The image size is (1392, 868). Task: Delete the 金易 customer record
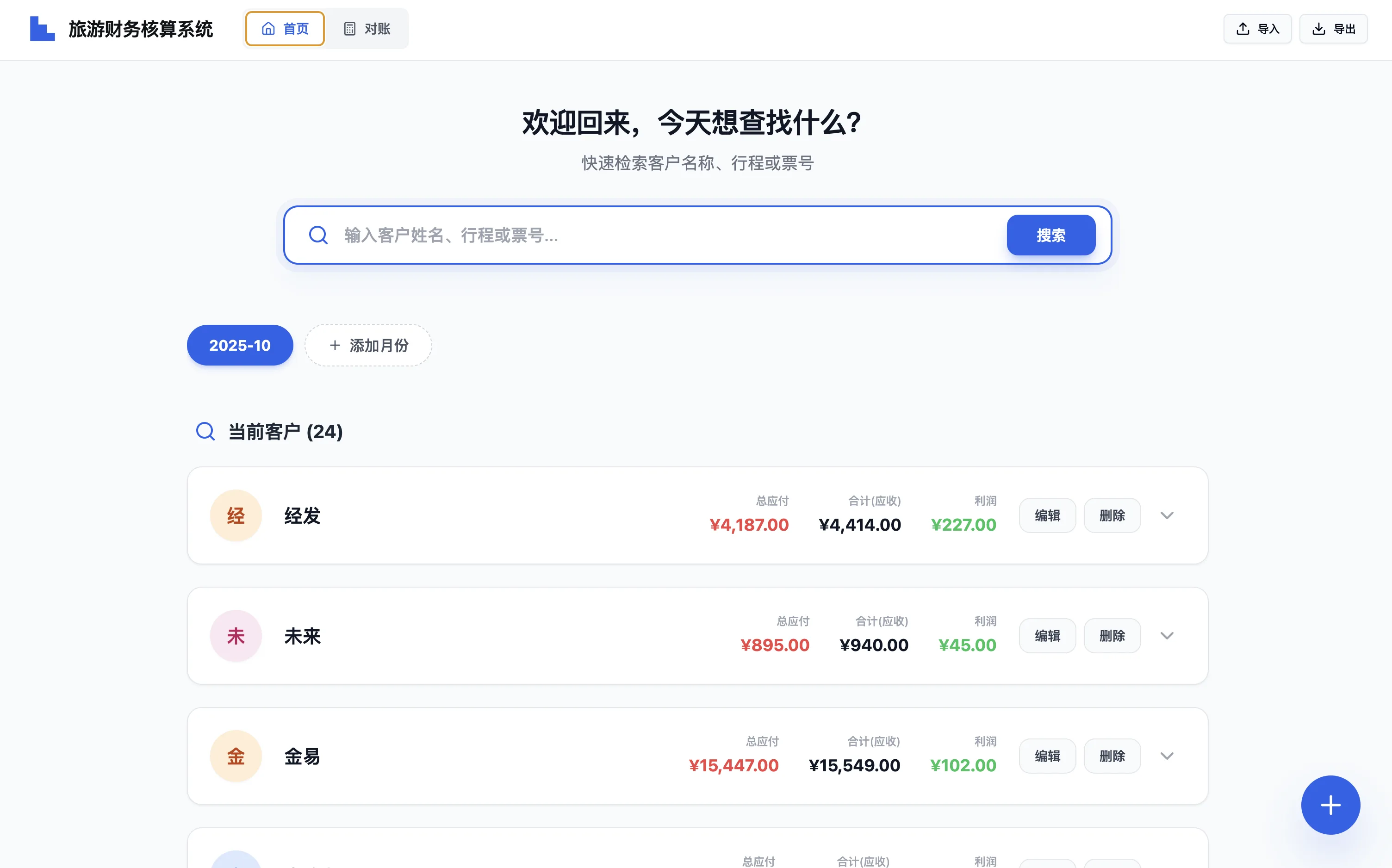click(1112, 756)
